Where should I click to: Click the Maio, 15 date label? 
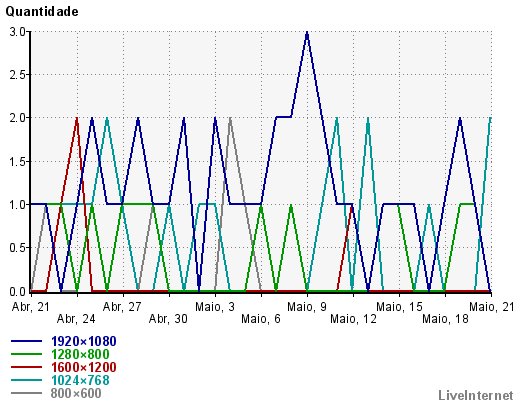point(399,307)
